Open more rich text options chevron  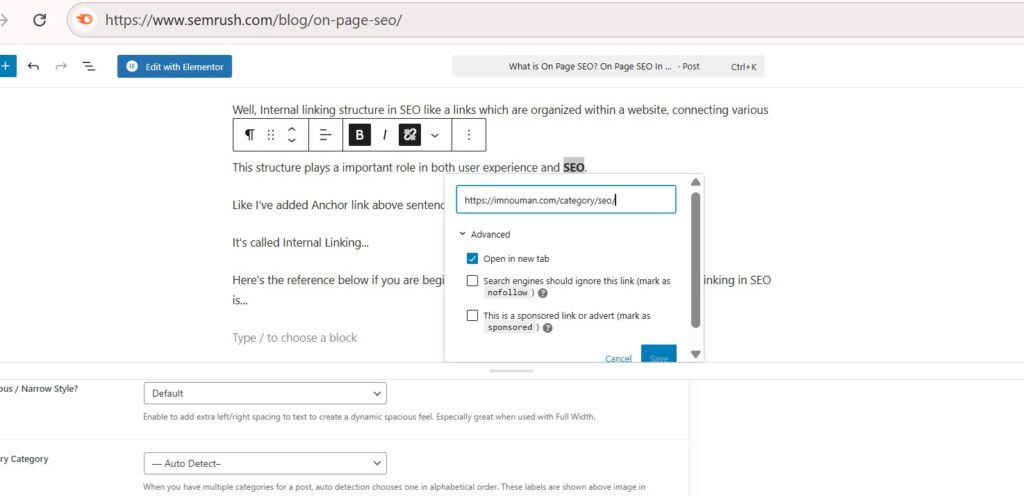pyautogui.click(x=435, y=135)
